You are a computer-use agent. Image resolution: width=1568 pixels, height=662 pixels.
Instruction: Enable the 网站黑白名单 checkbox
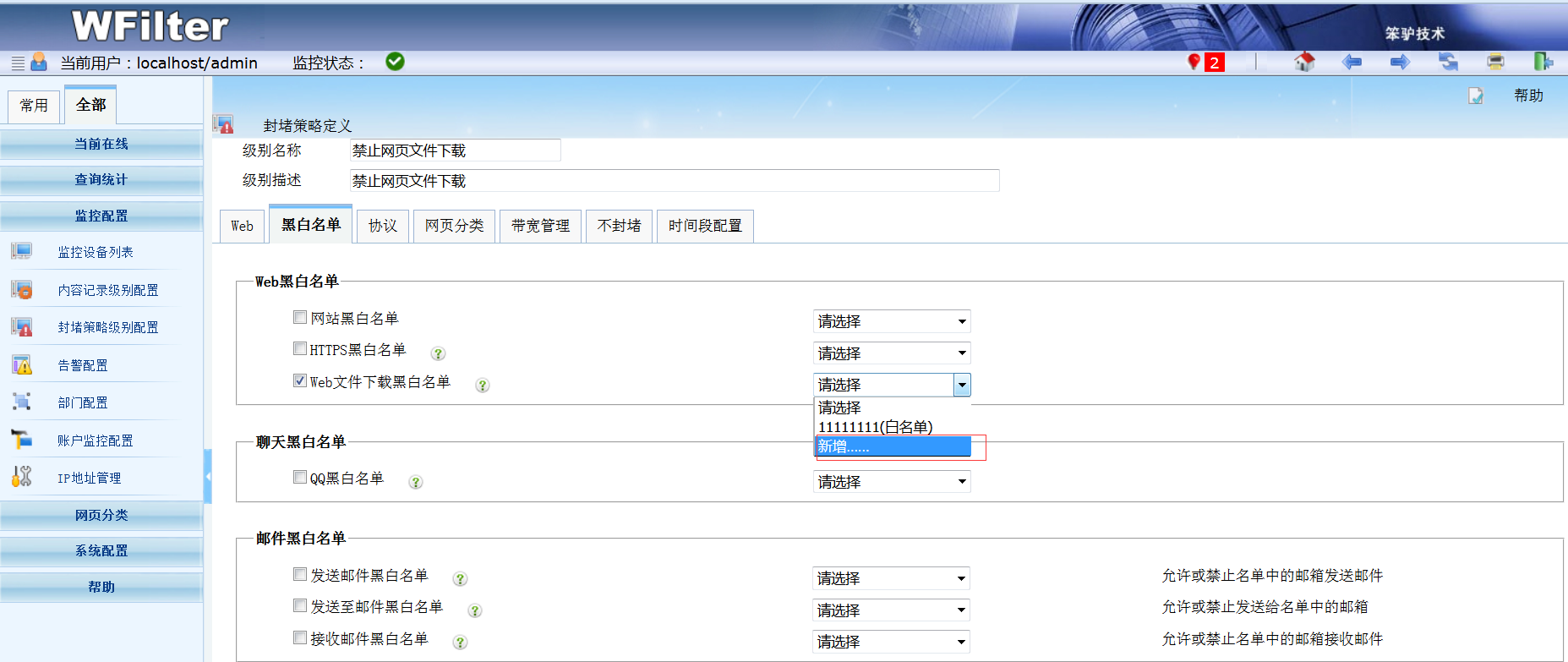[300, 318]
